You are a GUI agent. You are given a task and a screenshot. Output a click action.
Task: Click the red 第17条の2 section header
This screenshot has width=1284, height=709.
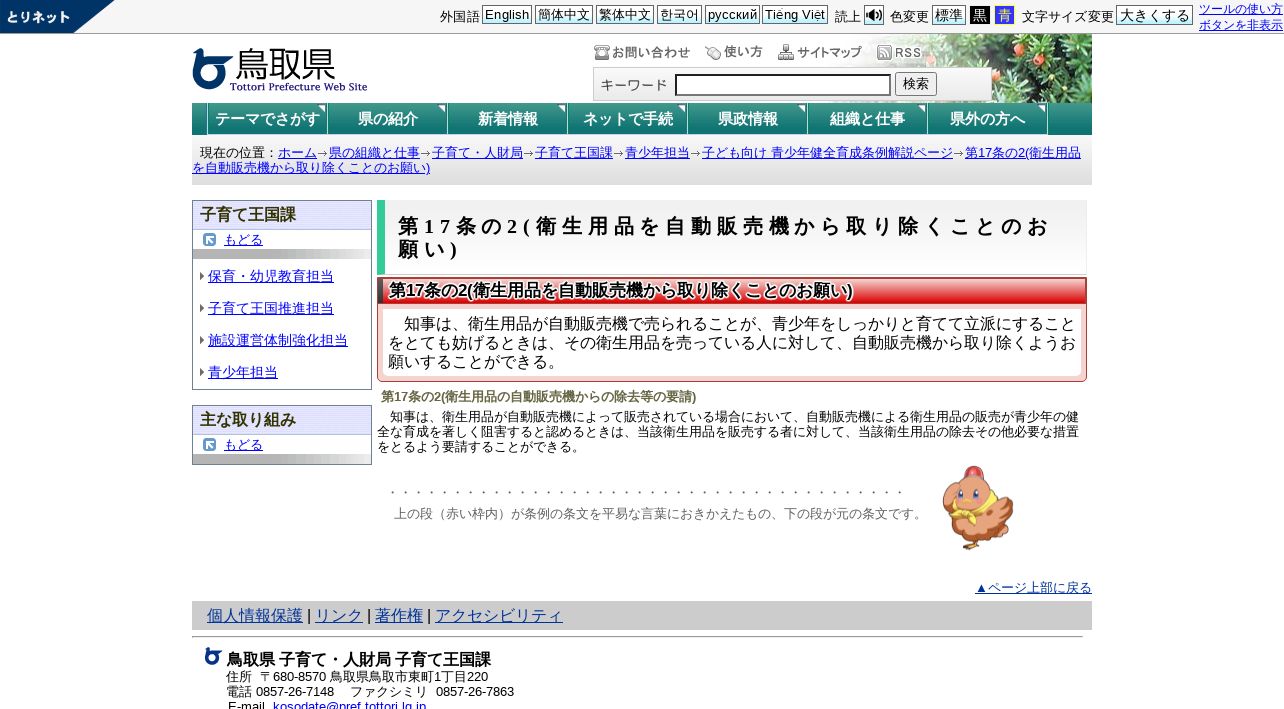tap(732, 291)
